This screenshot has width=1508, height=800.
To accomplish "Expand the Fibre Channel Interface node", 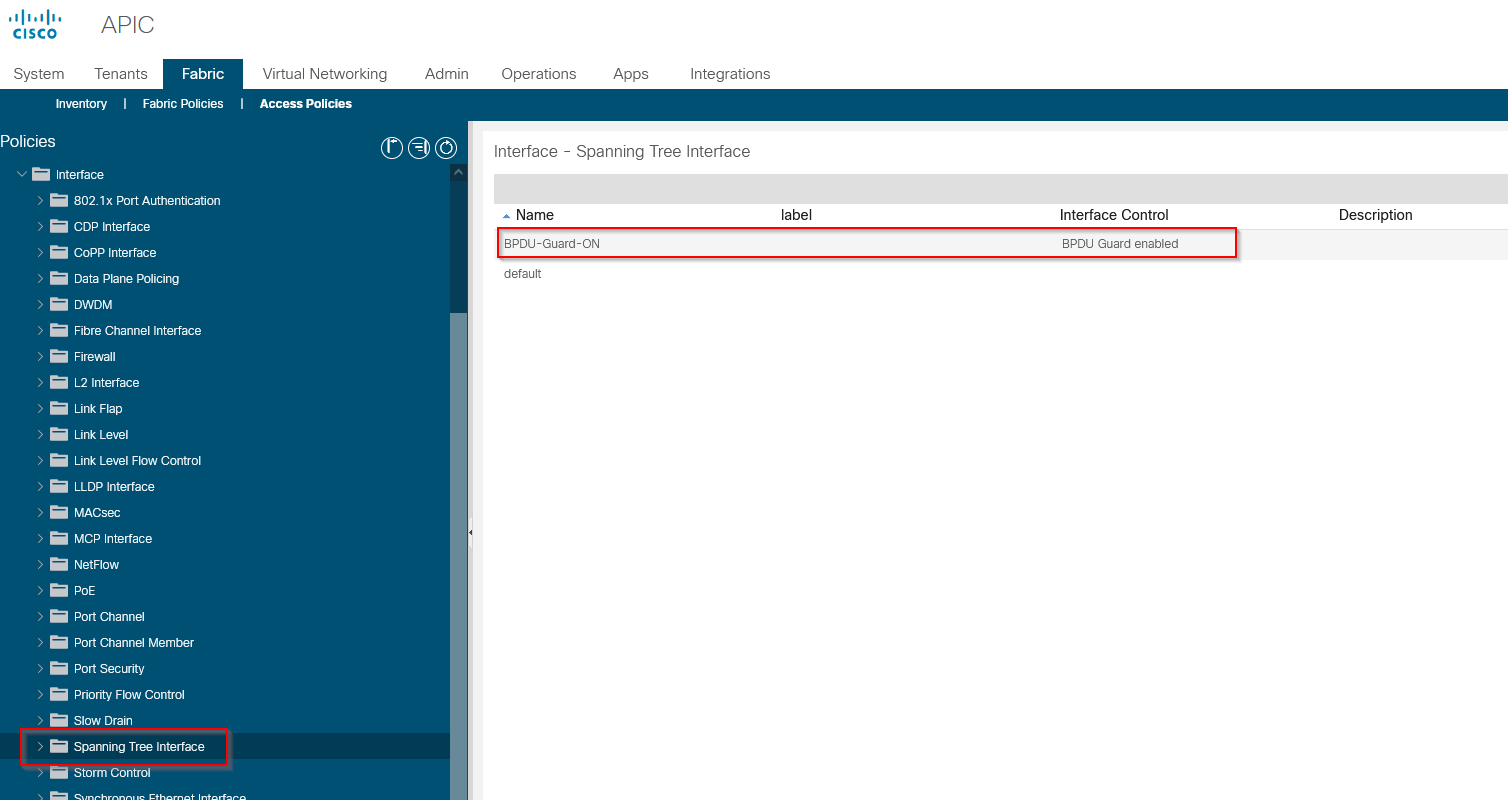I will tap(40, 330).
